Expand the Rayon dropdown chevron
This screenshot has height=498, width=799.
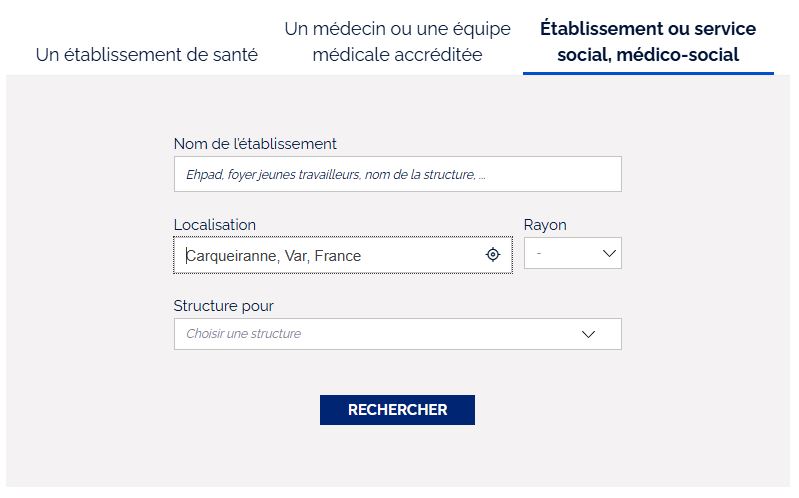point(609,253)
